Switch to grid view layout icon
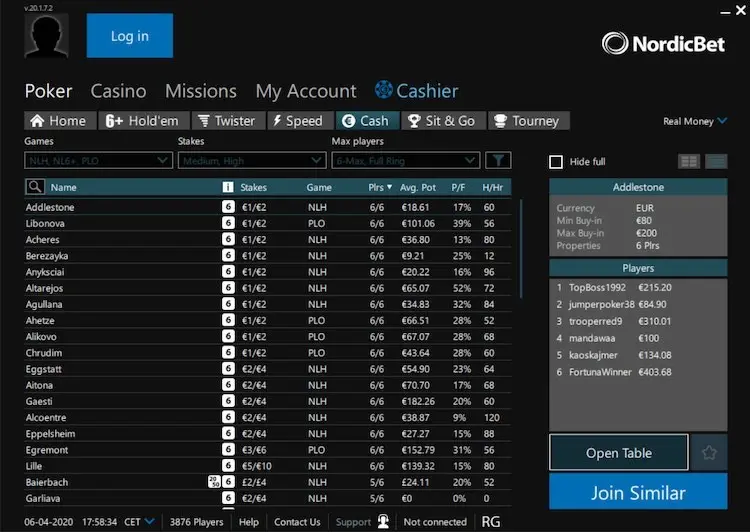Viewport: 750px width, 532px height. 689,162
